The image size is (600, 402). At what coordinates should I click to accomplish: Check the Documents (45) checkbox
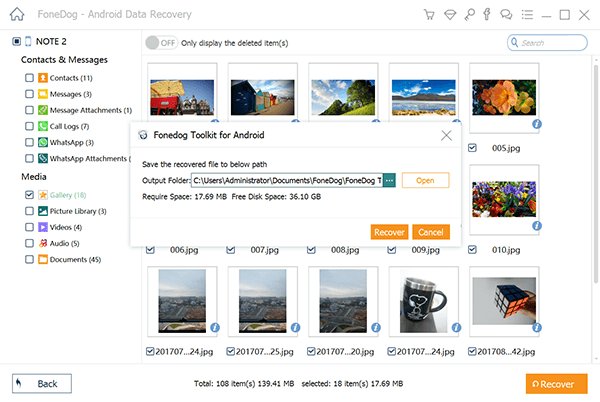pos(29,259)
